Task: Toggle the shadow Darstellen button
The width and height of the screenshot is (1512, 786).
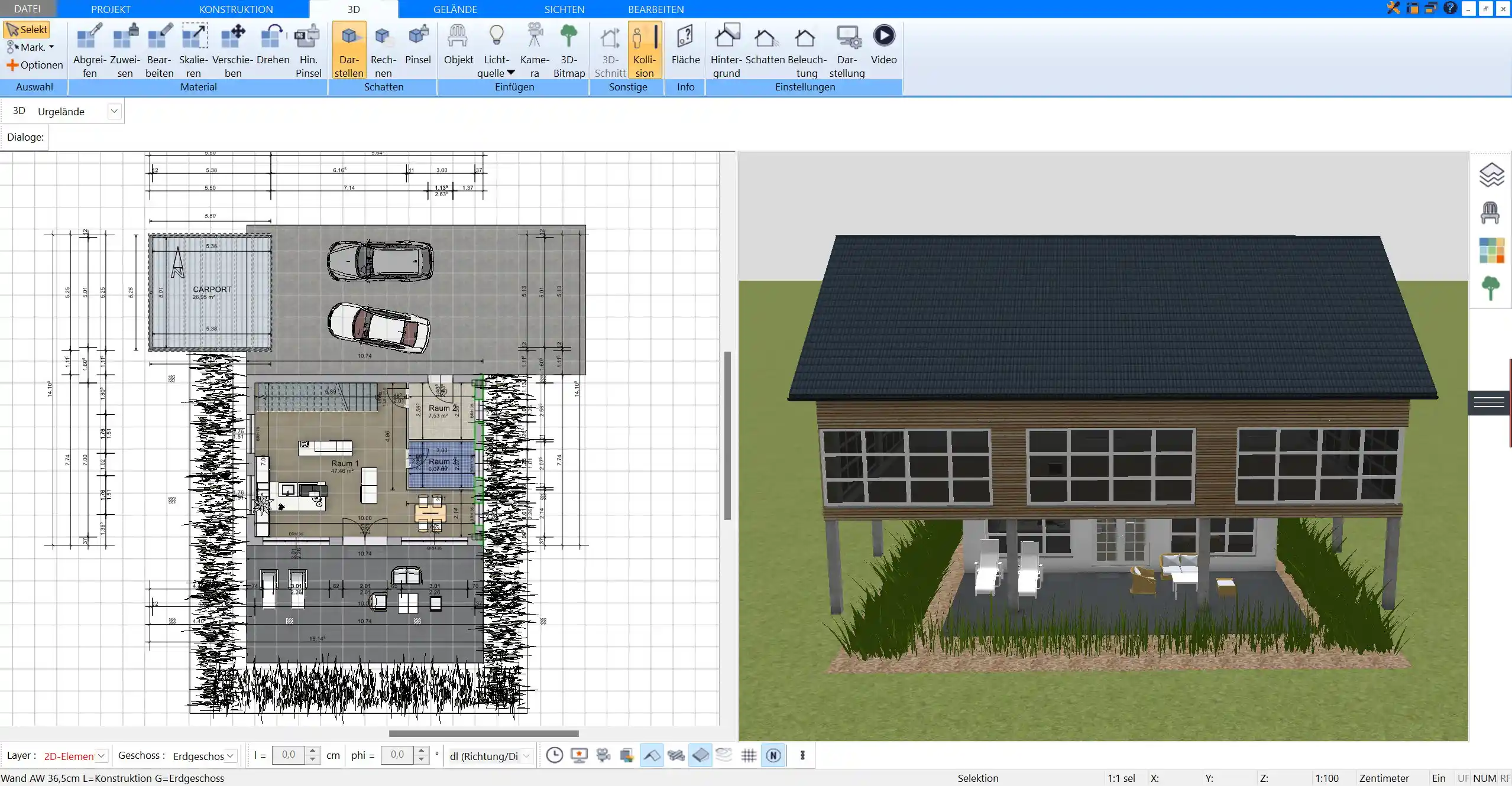Action: tap(349, 50)
